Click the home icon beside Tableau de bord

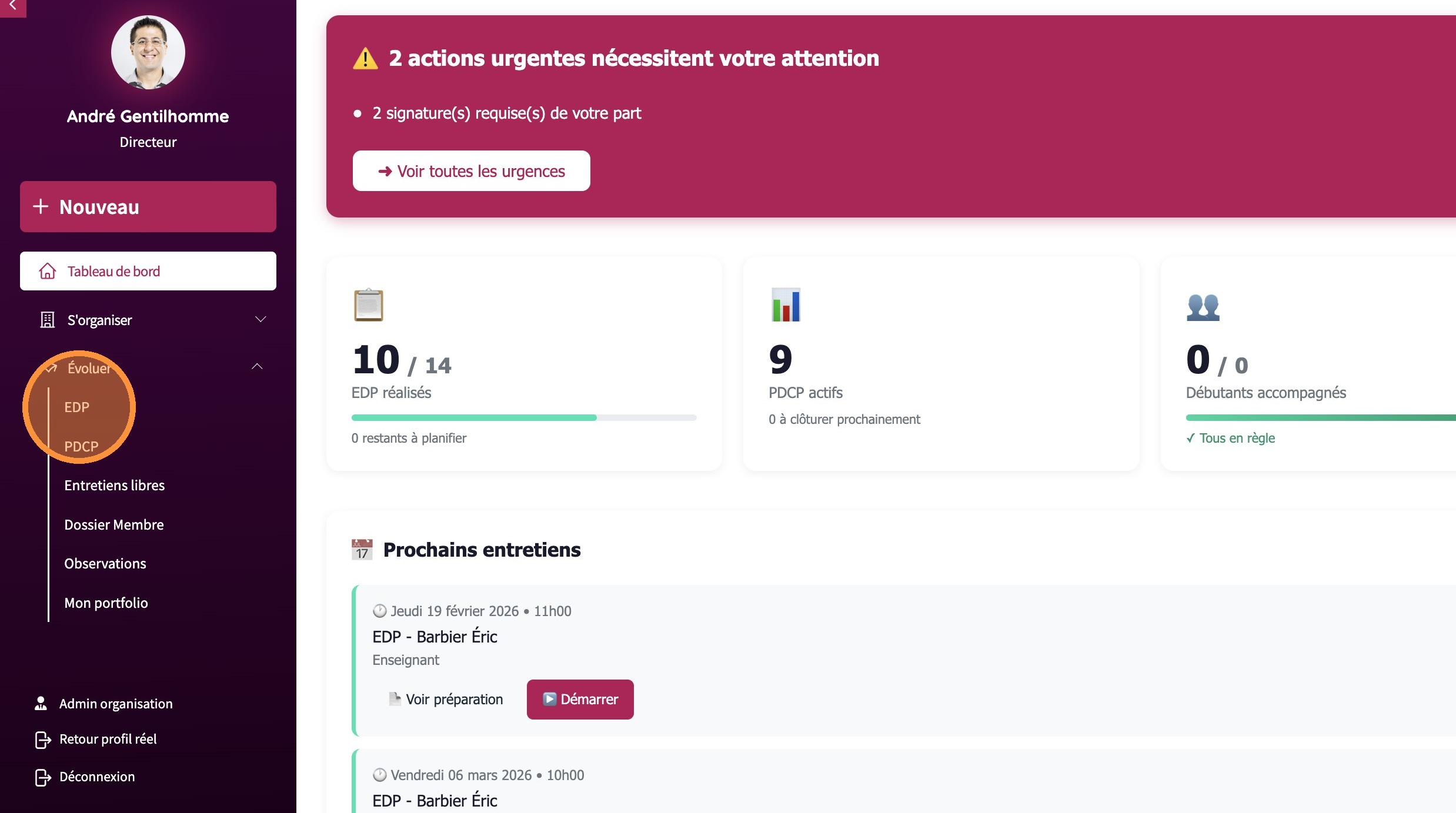pos(48,271)
